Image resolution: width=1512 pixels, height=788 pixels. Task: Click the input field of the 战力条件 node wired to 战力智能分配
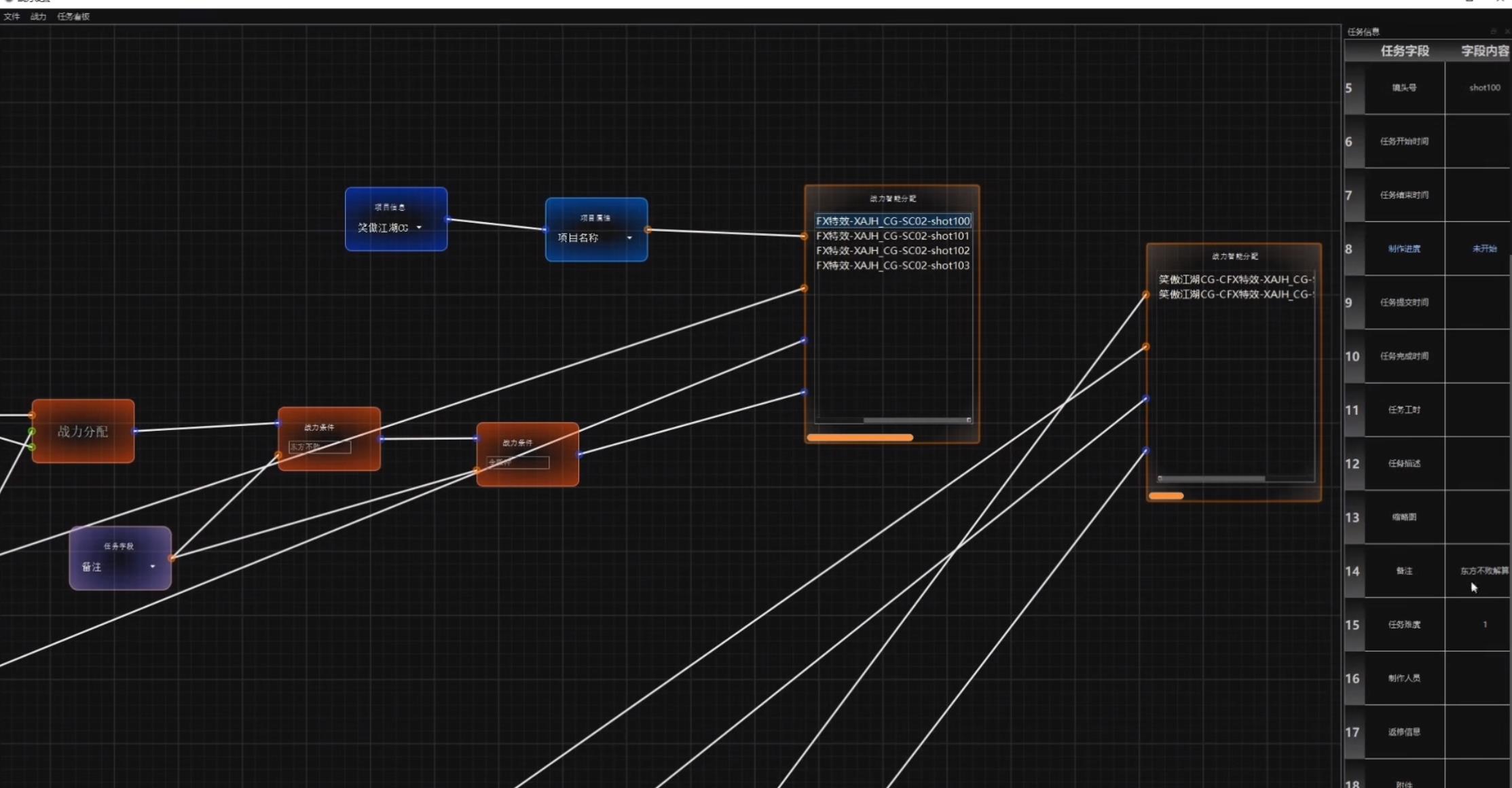(x=518, y=463)
